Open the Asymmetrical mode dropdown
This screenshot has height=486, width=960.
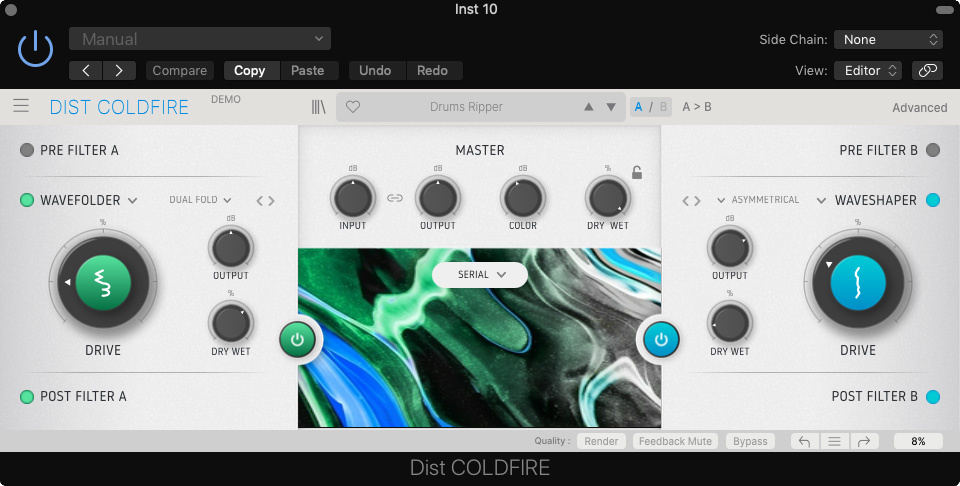pyautogui.click(x=758, y=200)
